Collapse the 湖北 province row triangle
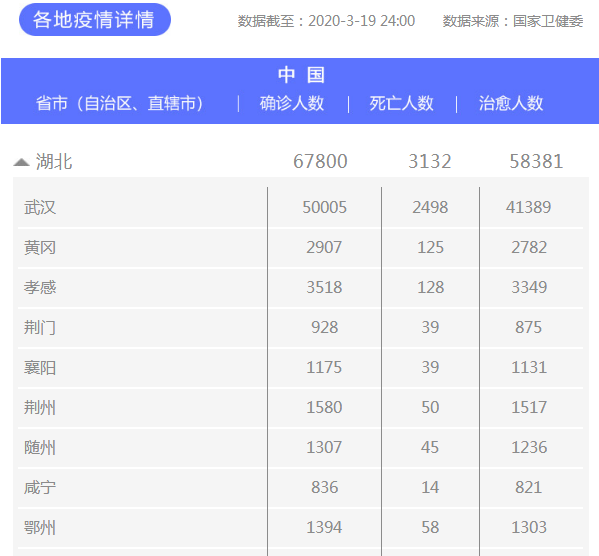 point(21,162)
